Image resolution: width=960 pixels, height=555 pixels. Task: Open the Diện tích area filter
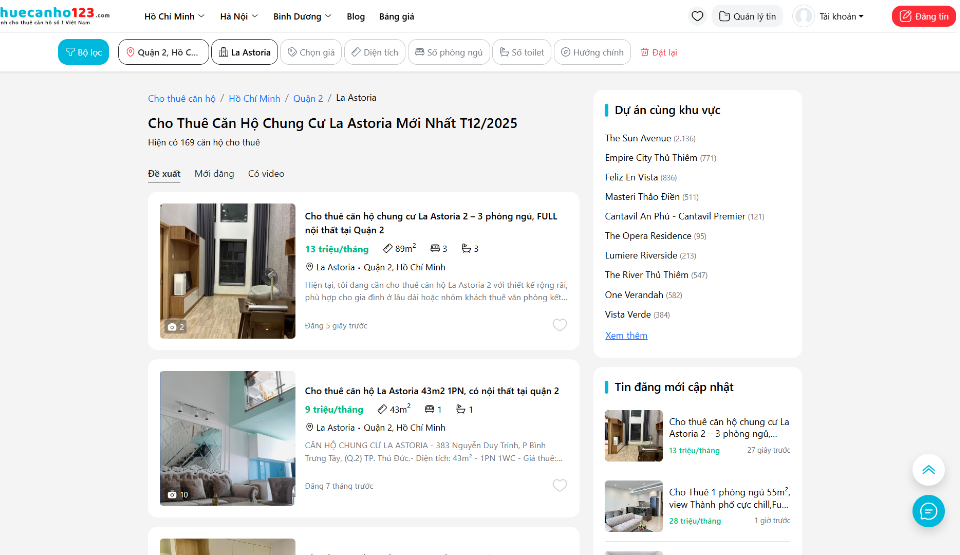click(375, 52)
